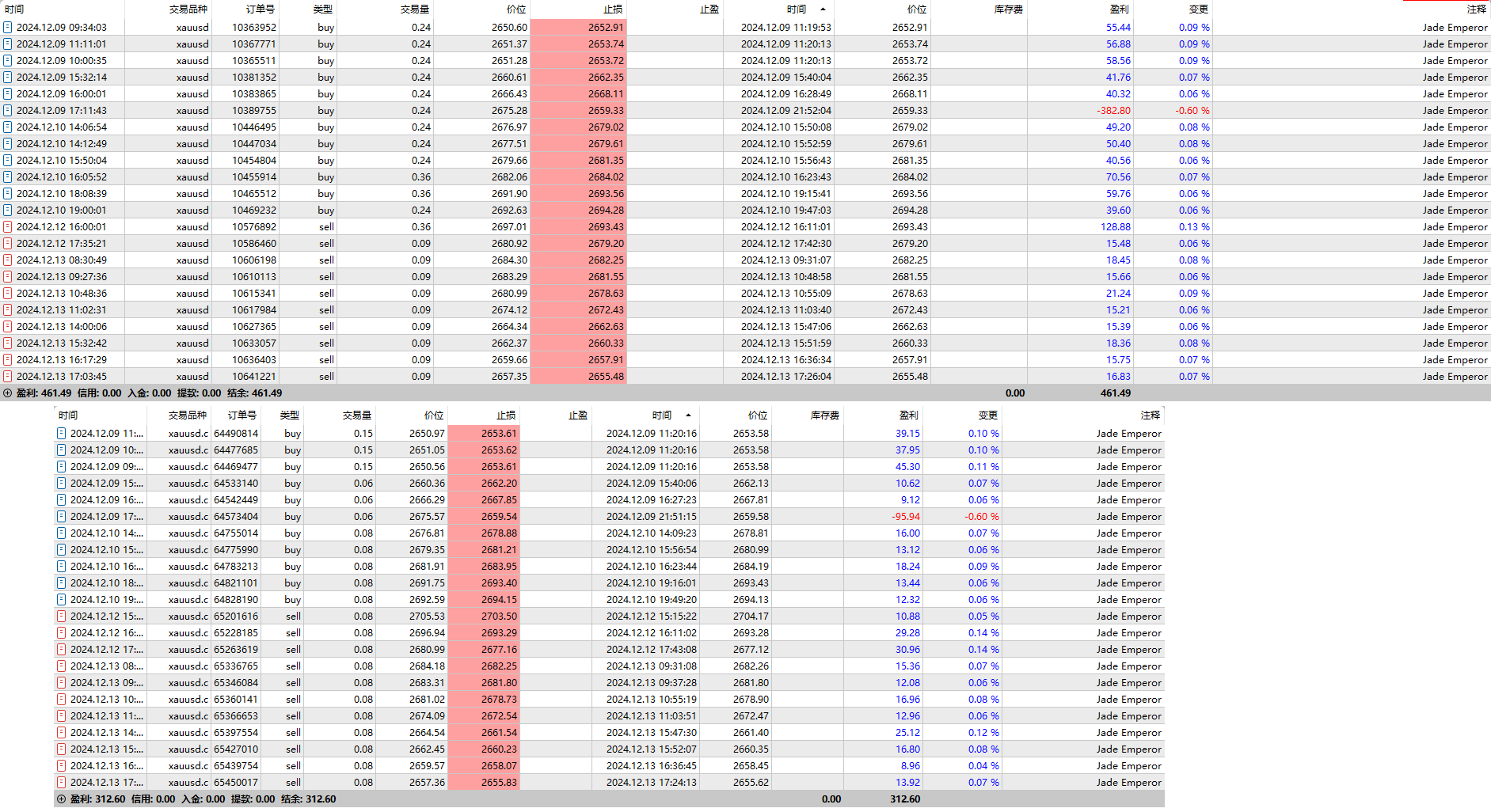Click the 库存费 header in the upper table
Image resolution: width=1491 pixels, height=812 pixels.
click(1009, 9)
